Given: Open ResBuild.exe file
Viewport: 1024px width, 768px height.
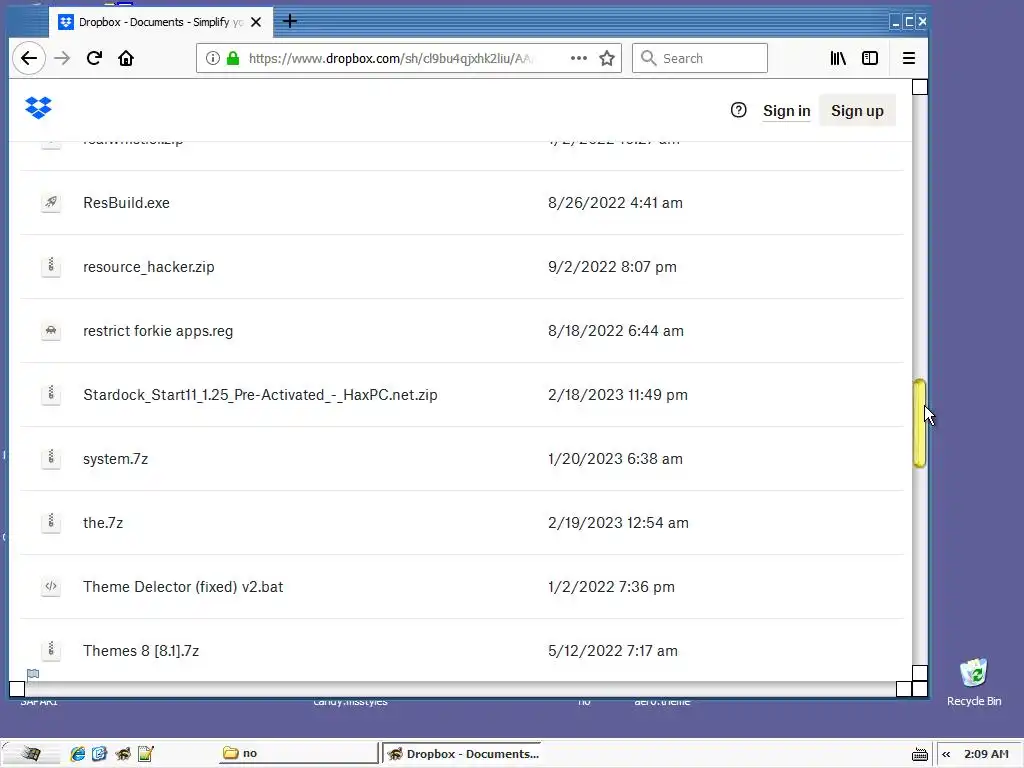Looking at the screenshot, I should click(x=126, y=203).
